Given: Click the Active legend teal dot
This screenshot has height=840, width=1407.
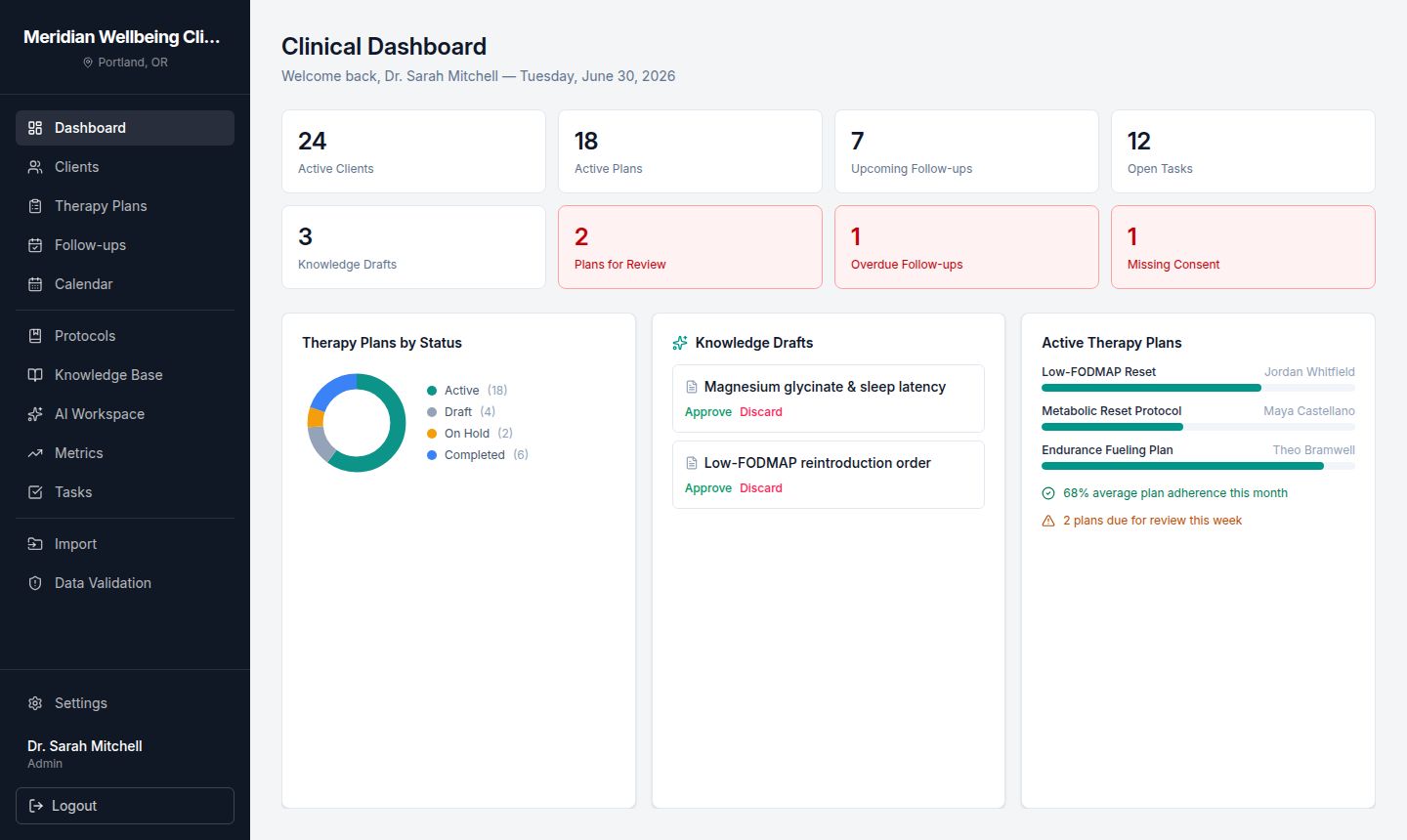Looking at the screenshot, I should coord(432,391).
